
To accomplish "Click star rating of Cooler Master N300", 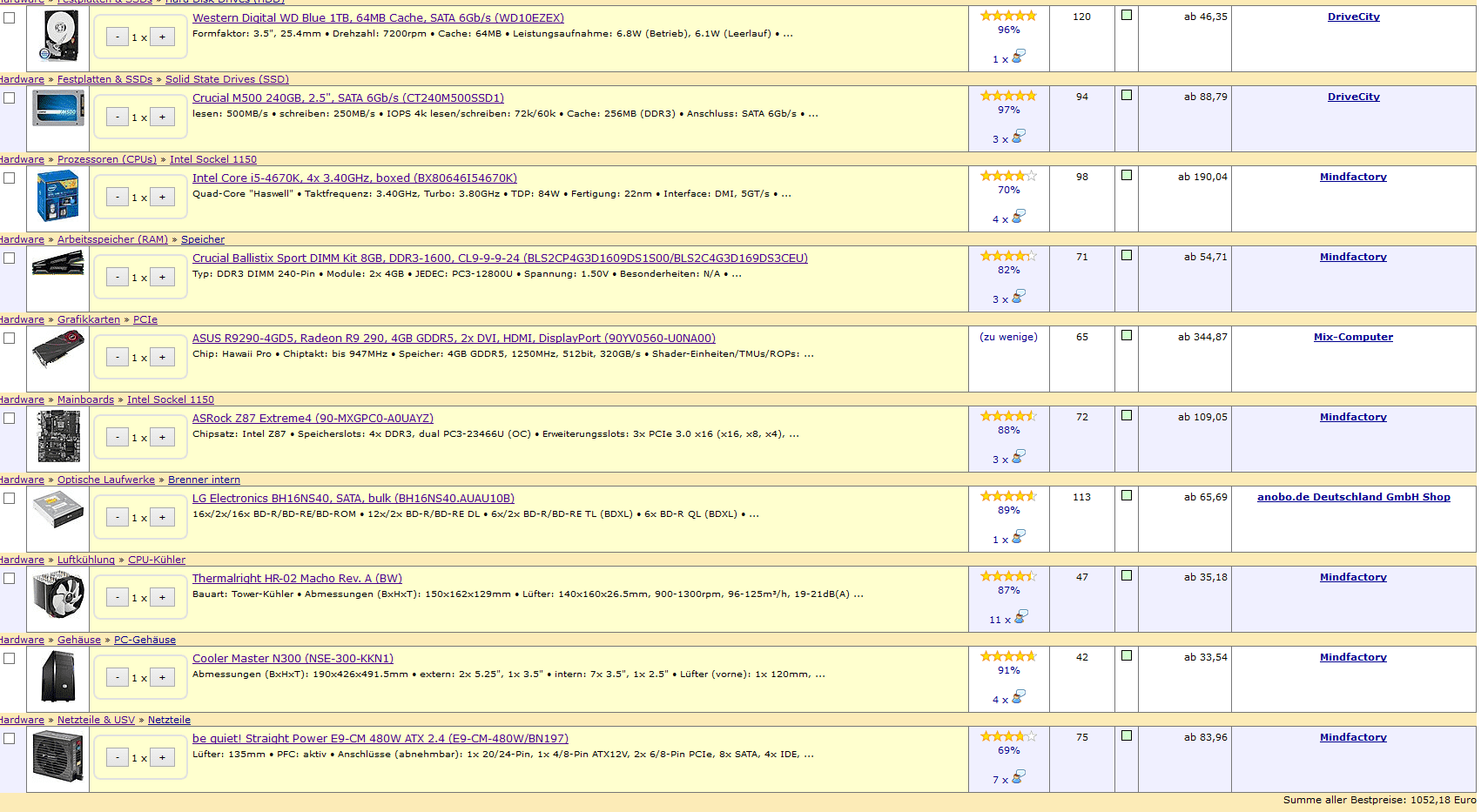I will pos(1008,656).
